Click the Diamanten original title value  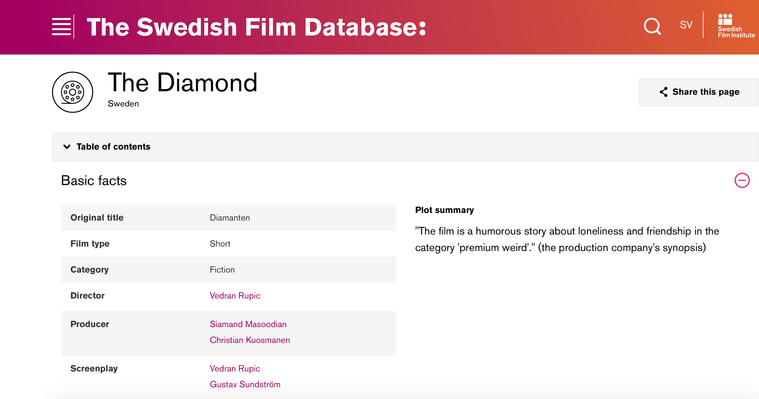(230, 218)
